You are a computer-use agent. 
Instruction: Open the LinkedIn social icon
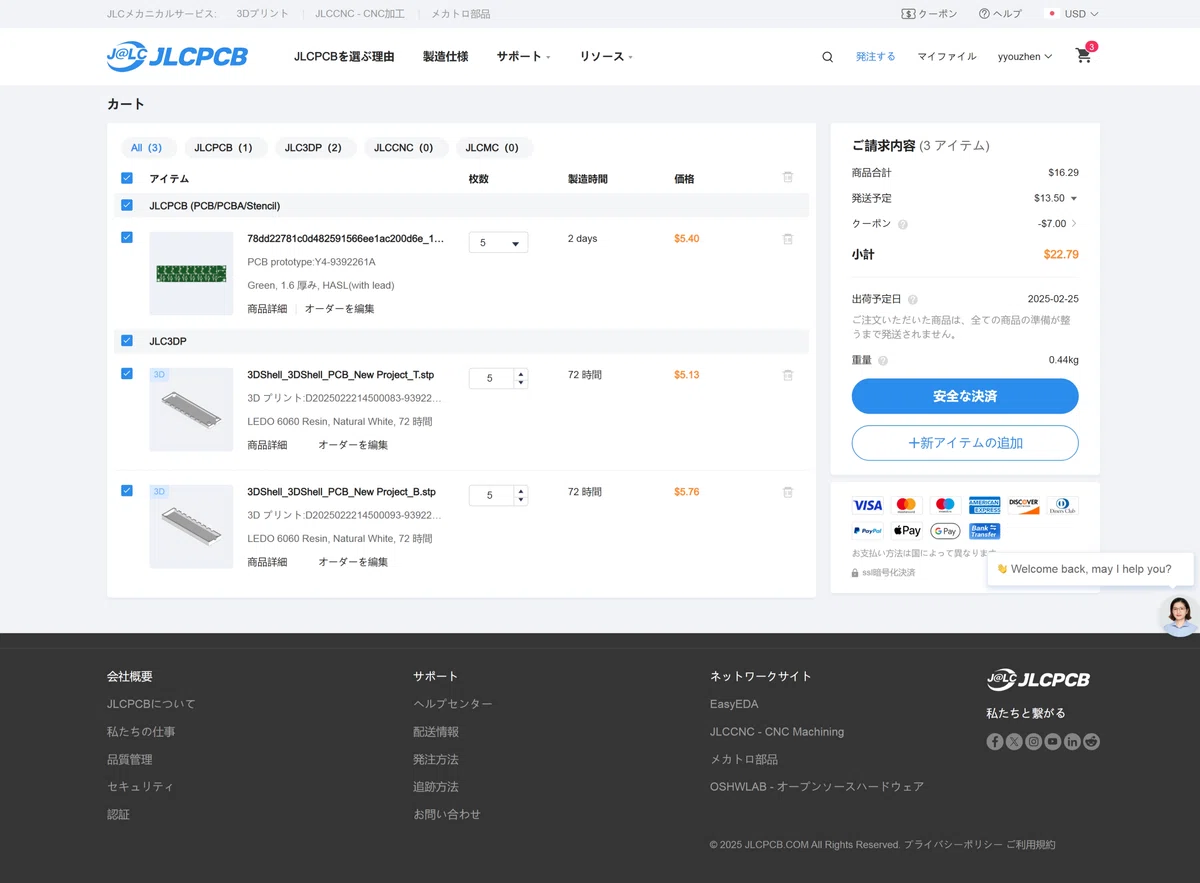click(1072, 742)
